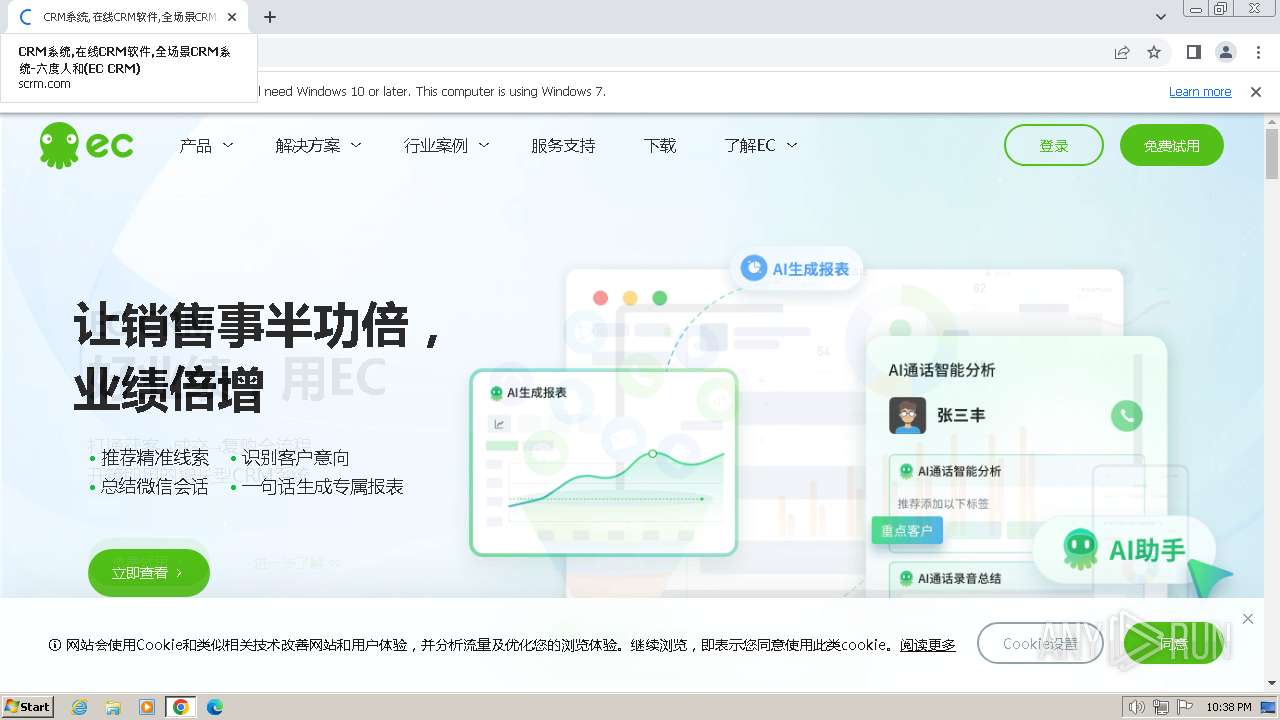This screenshot has height=720, width=1280.
Task: Click the 识别客户意向 bullet text
Action: click(296, 458)
